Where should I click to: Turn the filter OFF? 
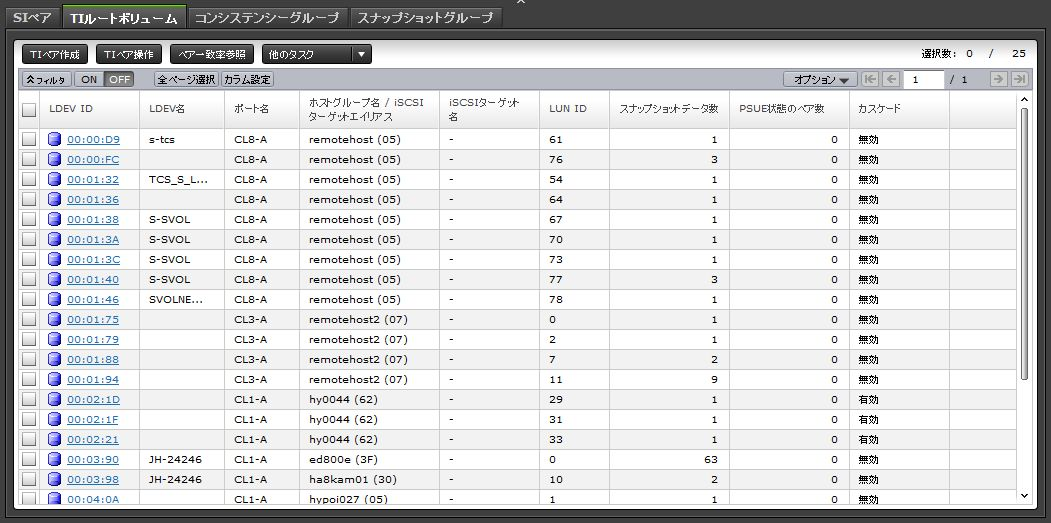pyautogui.click(x=119, y=79)
